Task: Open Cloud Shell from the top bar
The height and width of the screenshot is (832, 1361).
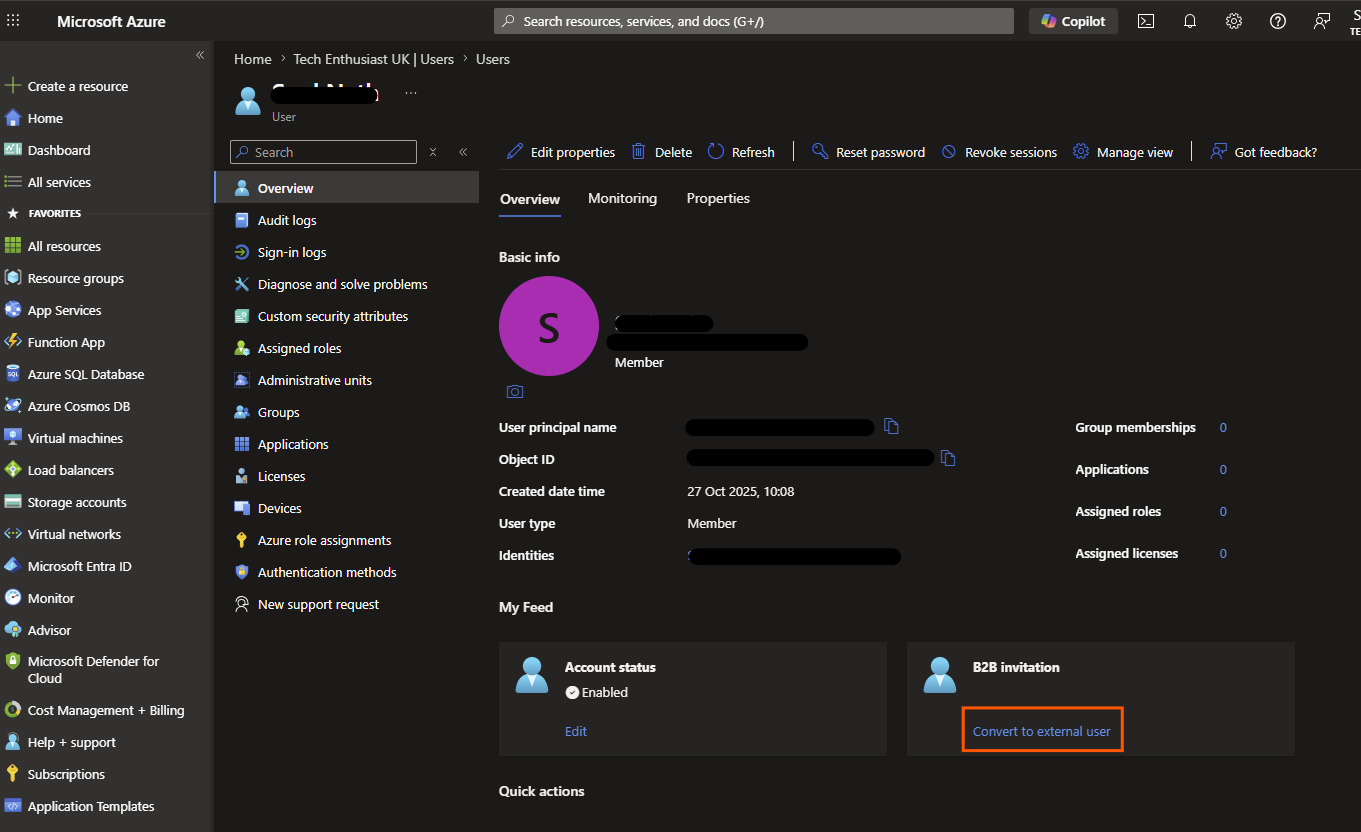Action: pos(1146,21)
